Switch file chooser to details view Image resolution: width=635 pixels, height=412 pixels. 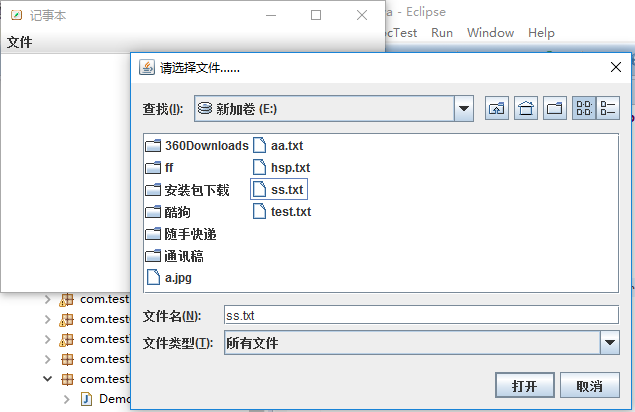click(608, 108)
